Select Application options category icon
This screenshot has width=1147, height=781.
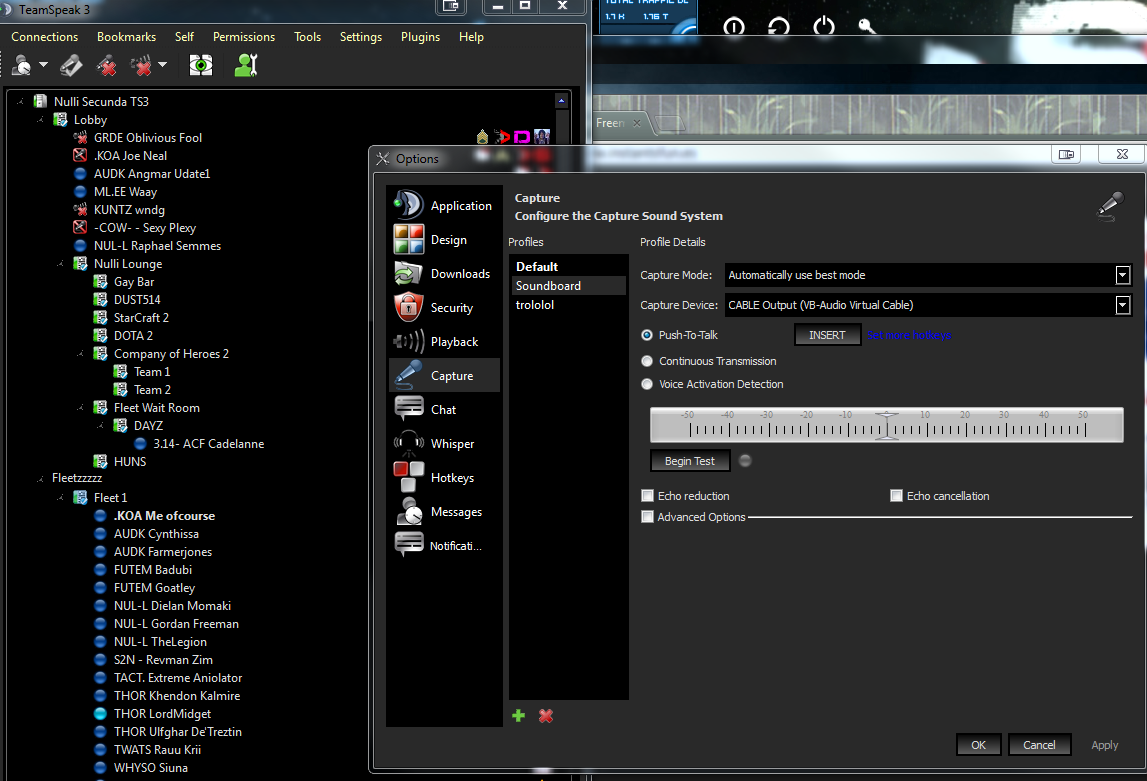(x=408, y=205)
